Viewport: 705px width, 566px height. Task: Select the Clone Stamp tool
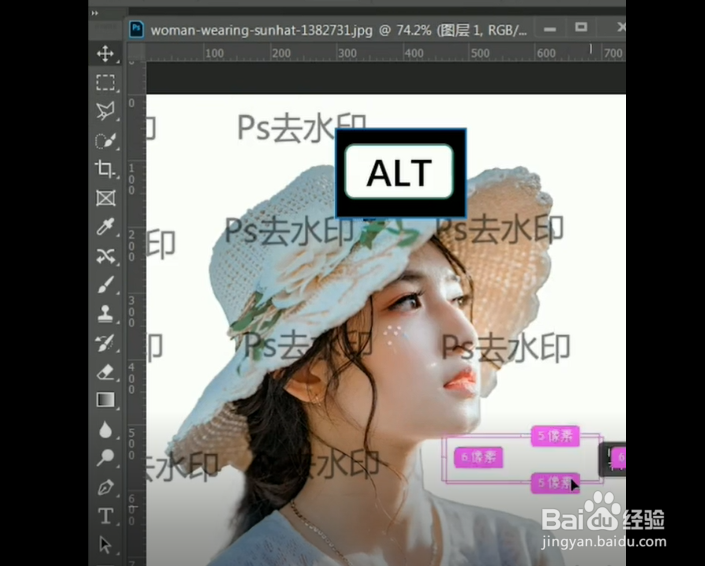[x=105, y=313]
